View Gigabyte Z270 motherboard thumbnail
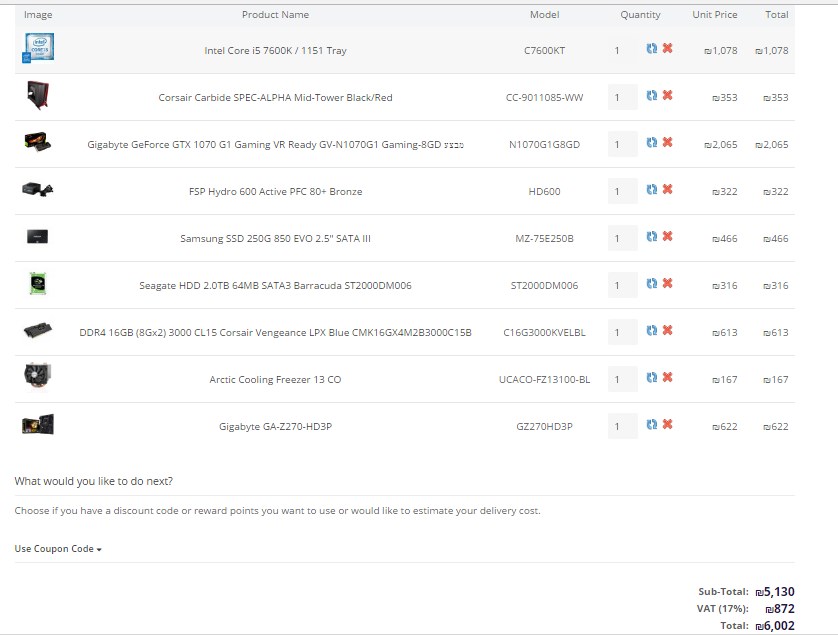 38,424
